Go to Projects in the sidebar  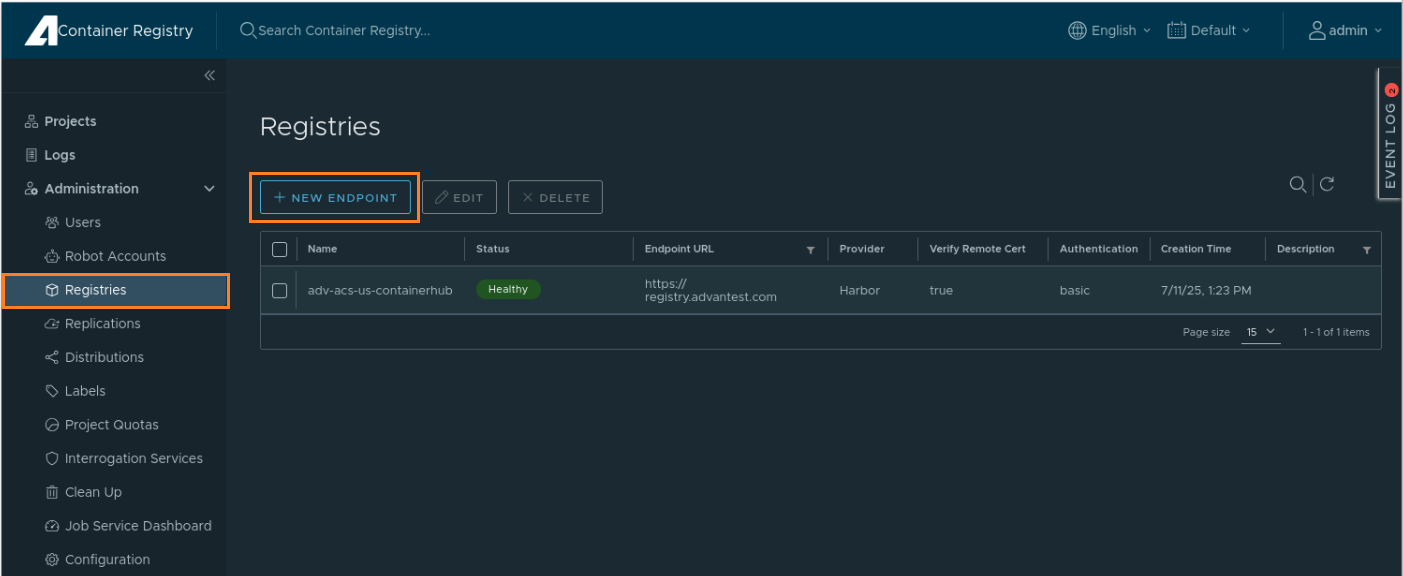point(70,121)
